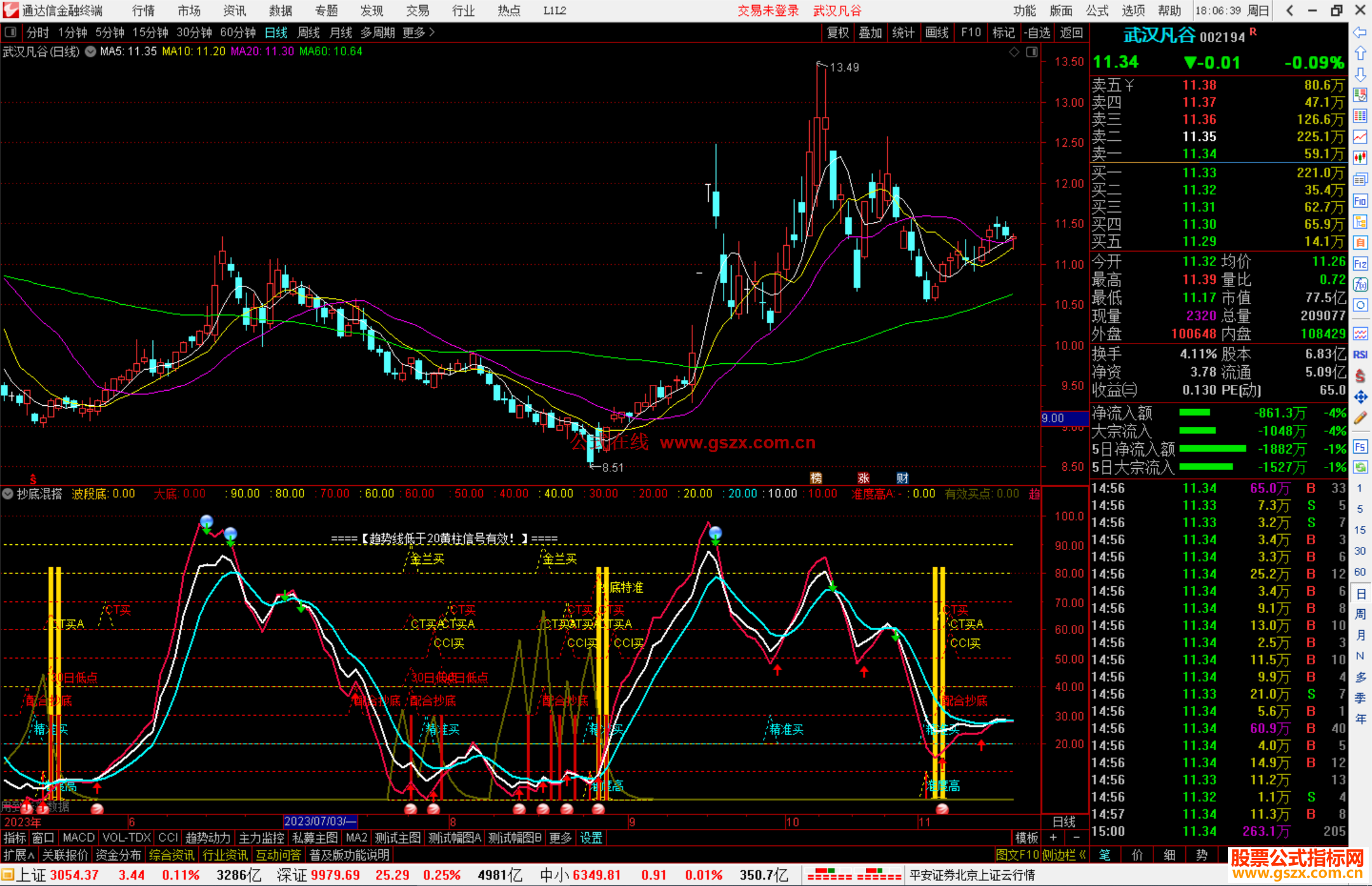This screenshot has height=886, width=1372.
Task: Switch to the MACD indicator tab
Action: point(78,838)
